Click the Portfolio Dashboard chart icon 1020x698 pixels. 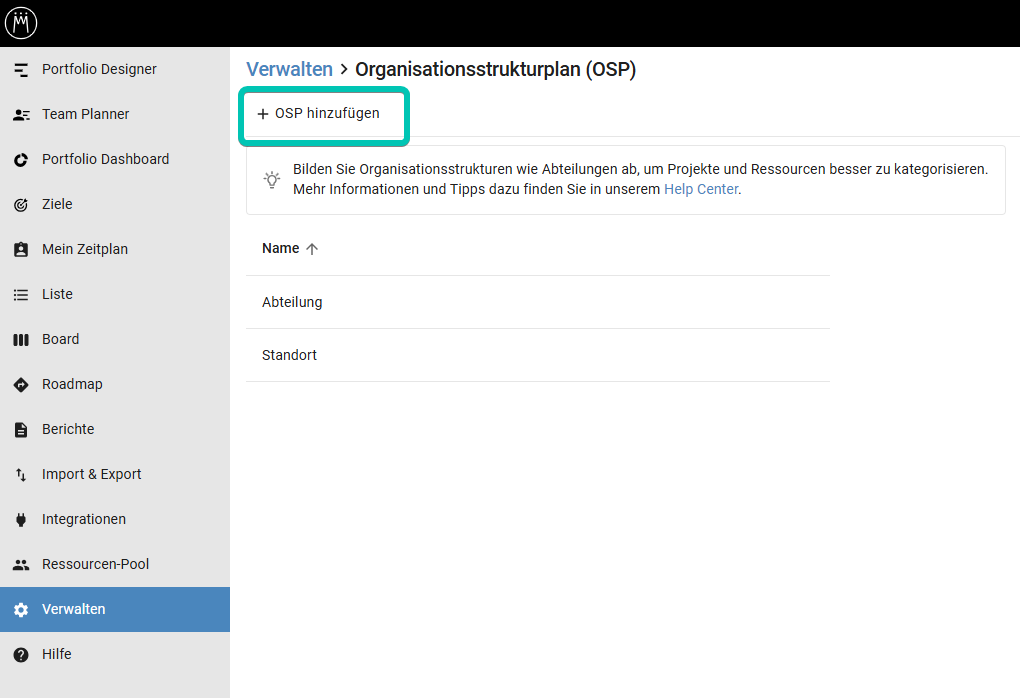[21, 160]
